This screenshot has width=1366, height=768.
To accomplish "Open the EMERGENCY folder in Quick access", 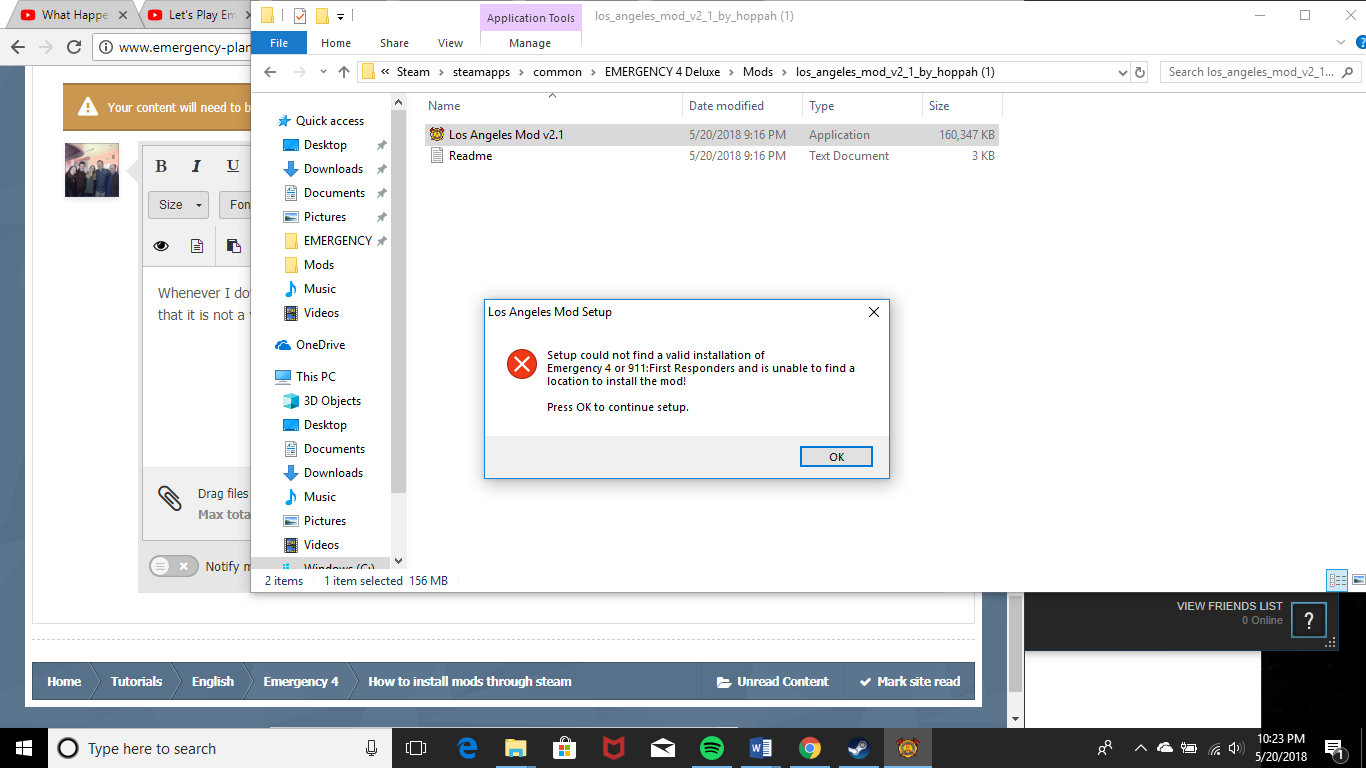I will [x=337, y=241].
